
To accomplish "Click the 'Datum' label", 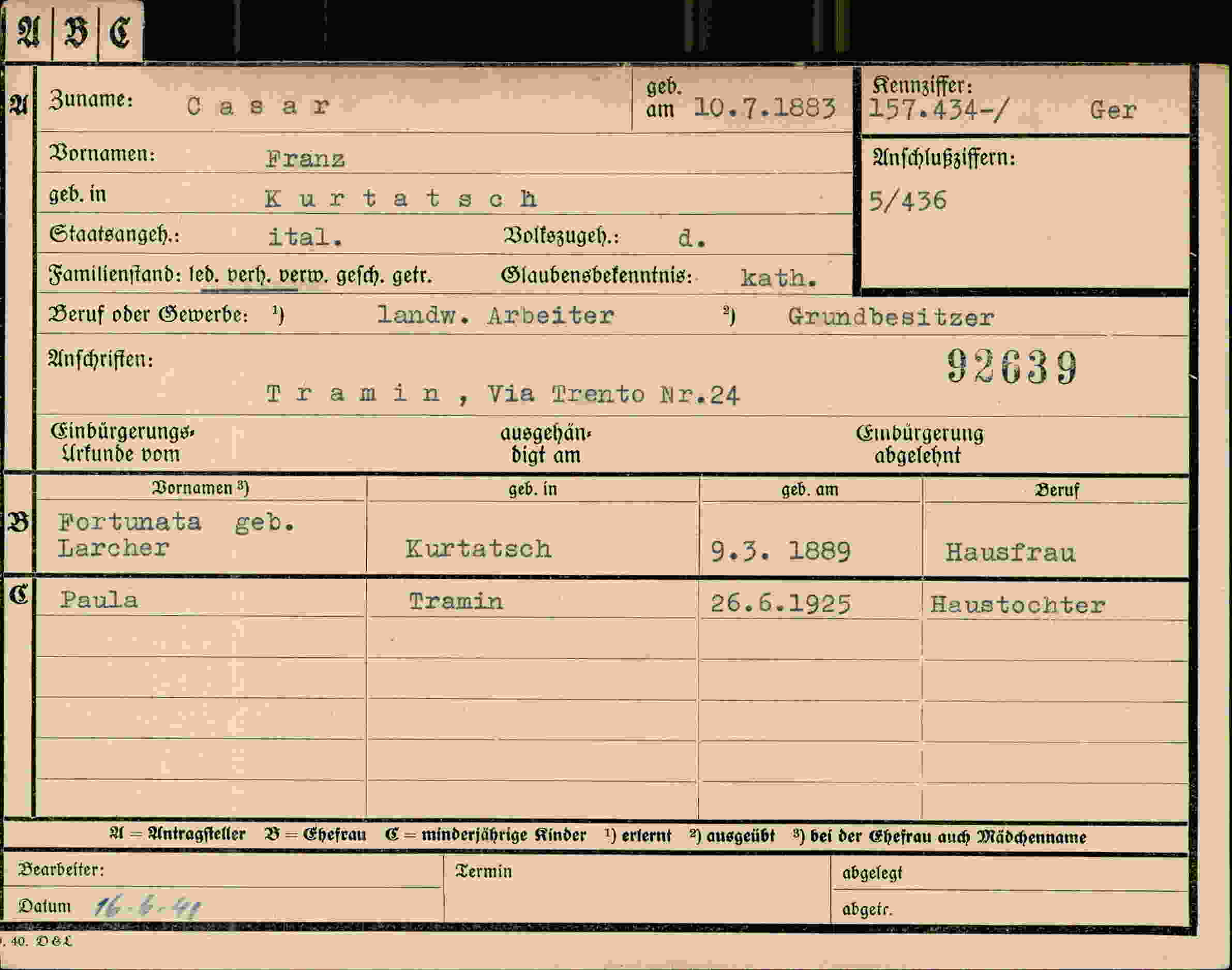I will tap(44, 906).
